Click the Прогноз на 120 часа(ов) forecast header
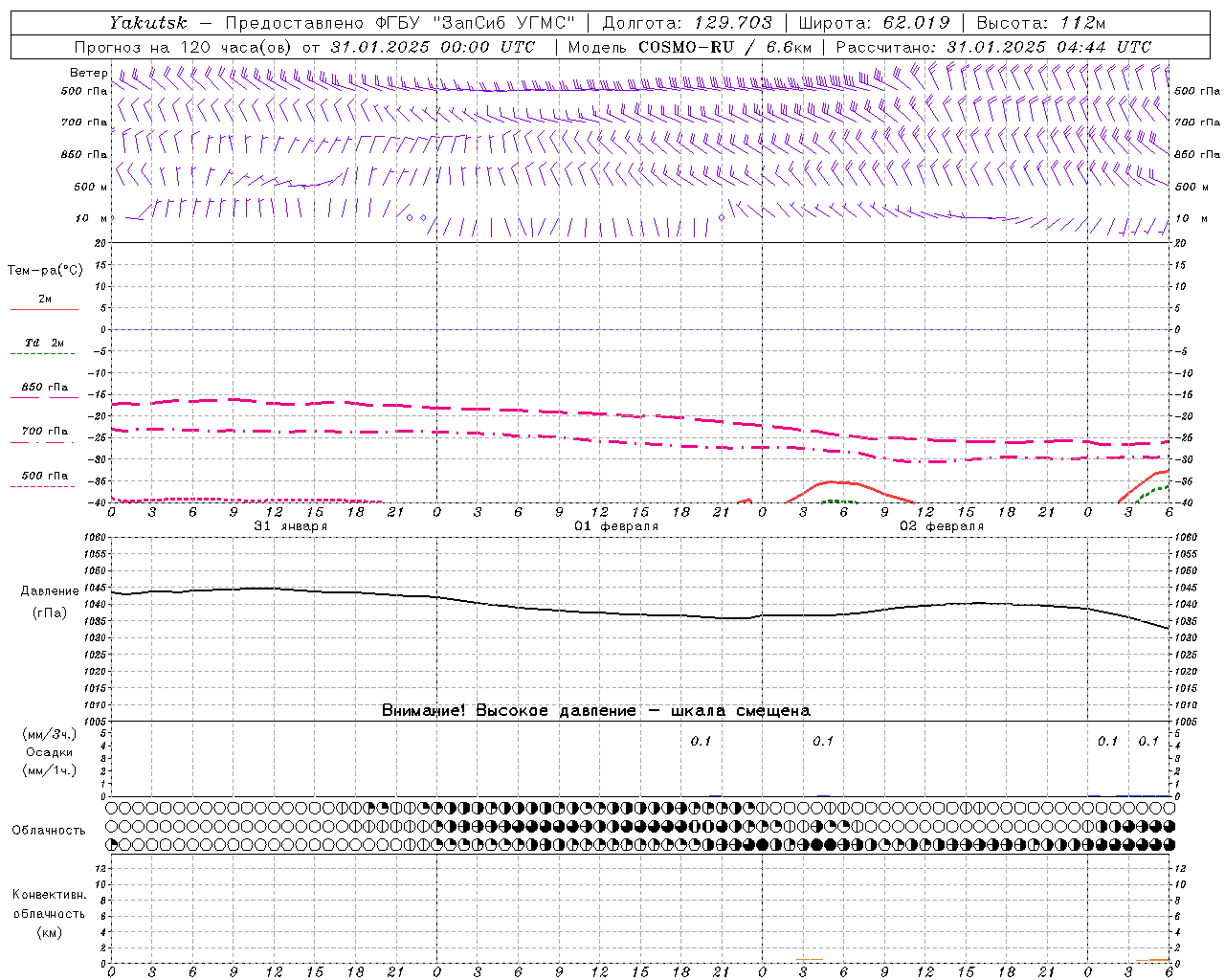The height and width of the screenshot is (980, 1225). [x=185, y=47]
